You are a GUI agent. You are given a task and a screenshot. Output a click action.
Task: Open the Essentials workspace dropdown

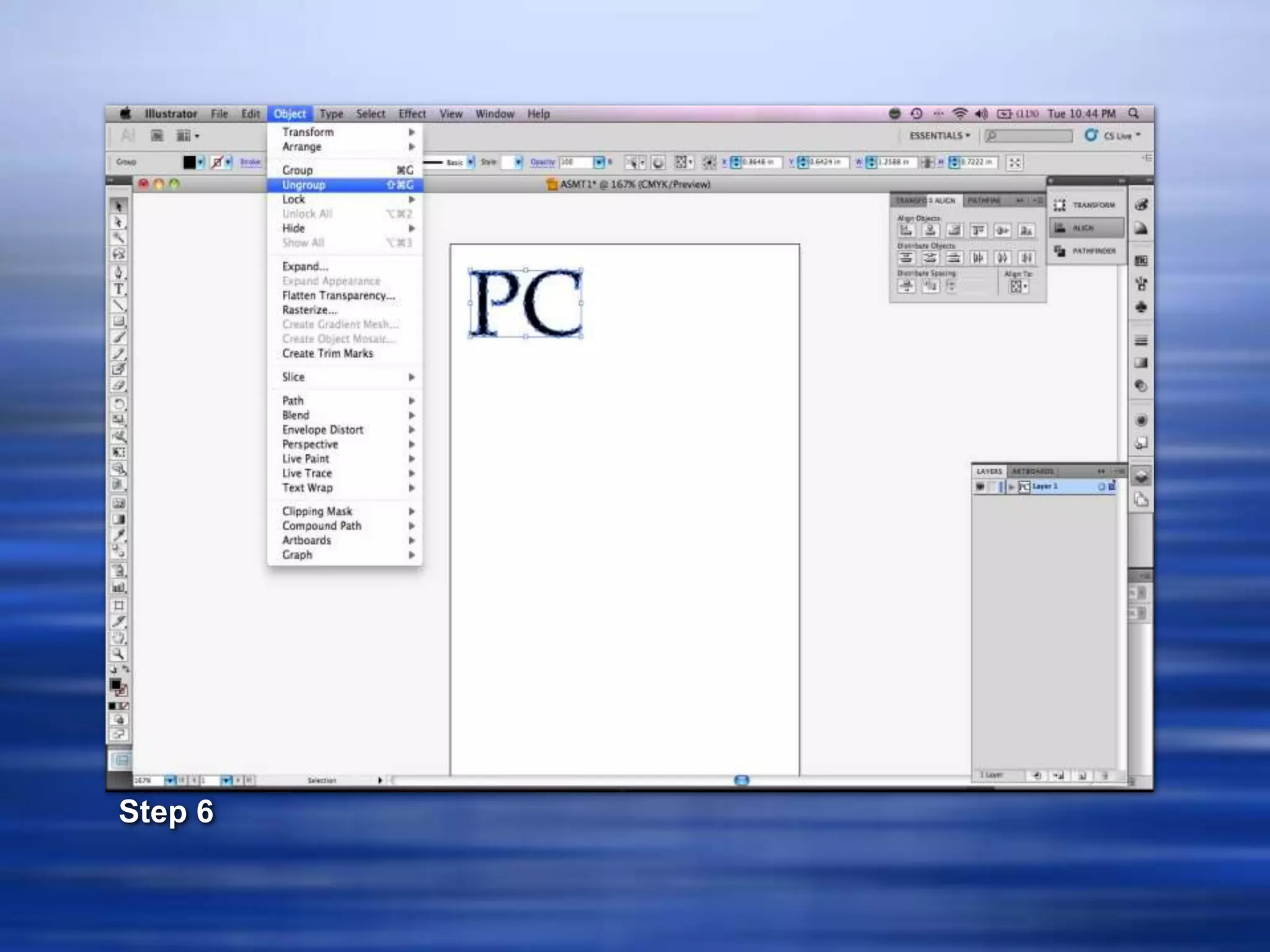[939, 136]
